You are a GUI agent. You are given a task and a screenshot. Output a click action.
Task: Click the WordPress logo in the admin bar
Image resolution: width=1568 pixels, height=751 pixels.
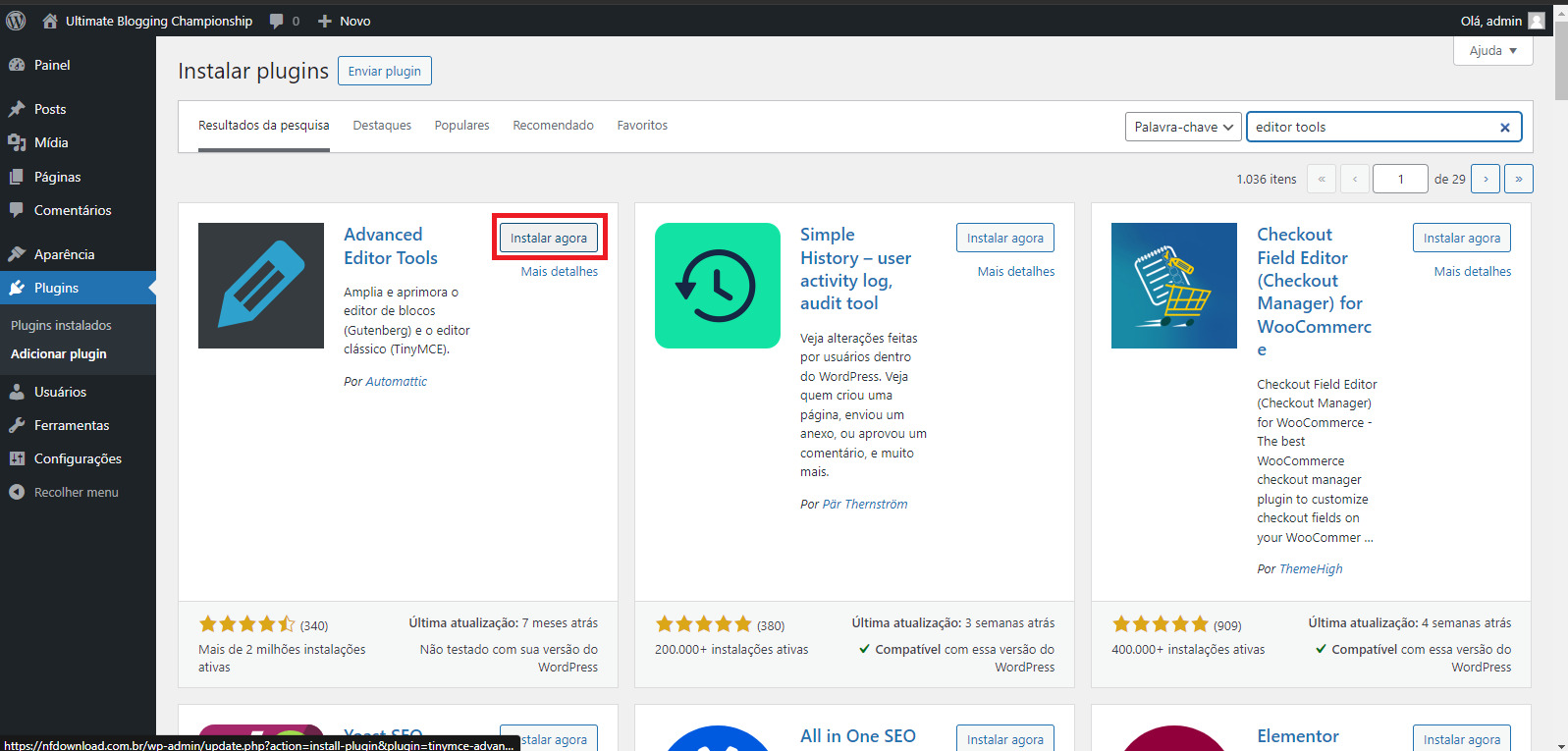(16, 21)
